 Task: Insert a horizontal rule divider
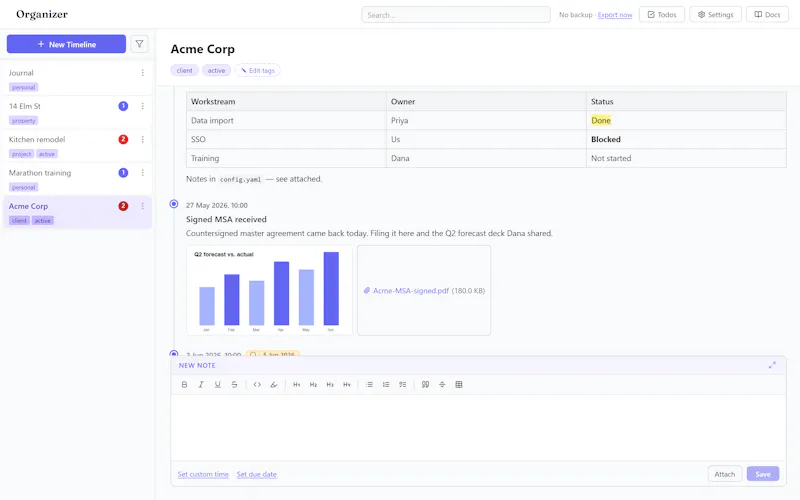[x=442, y=385]
